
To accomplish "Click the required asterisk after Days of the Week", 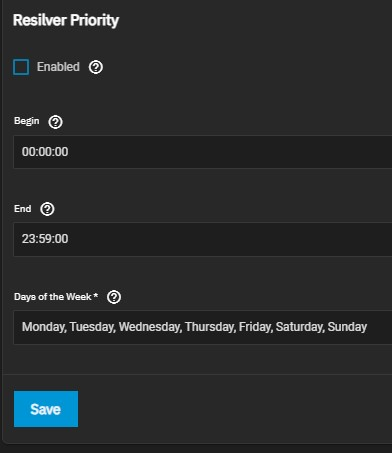I will (x=96, y=295).
